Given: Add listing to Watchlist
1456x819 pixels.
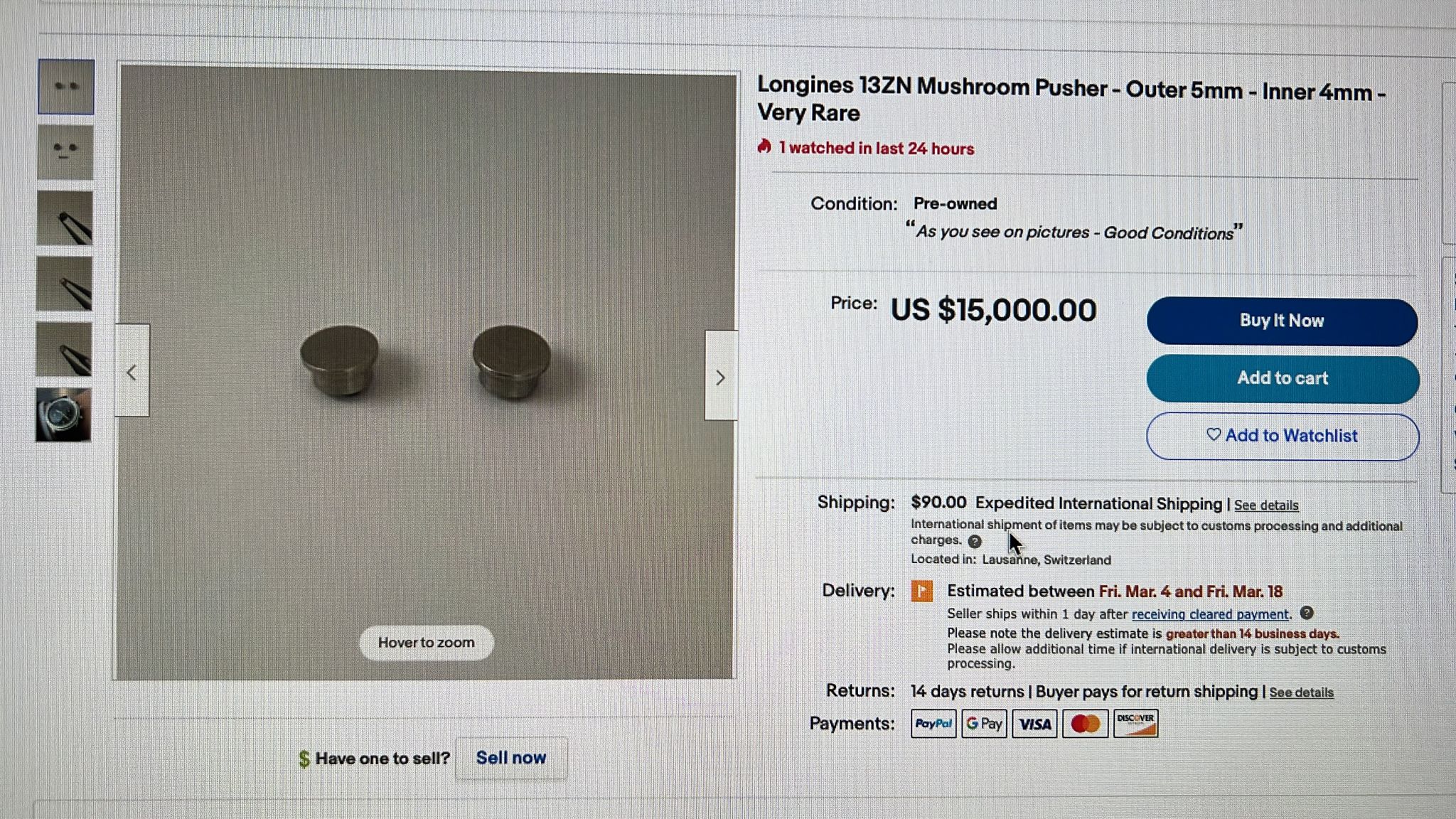Looking at the screenshot, I should (1283, 436).
